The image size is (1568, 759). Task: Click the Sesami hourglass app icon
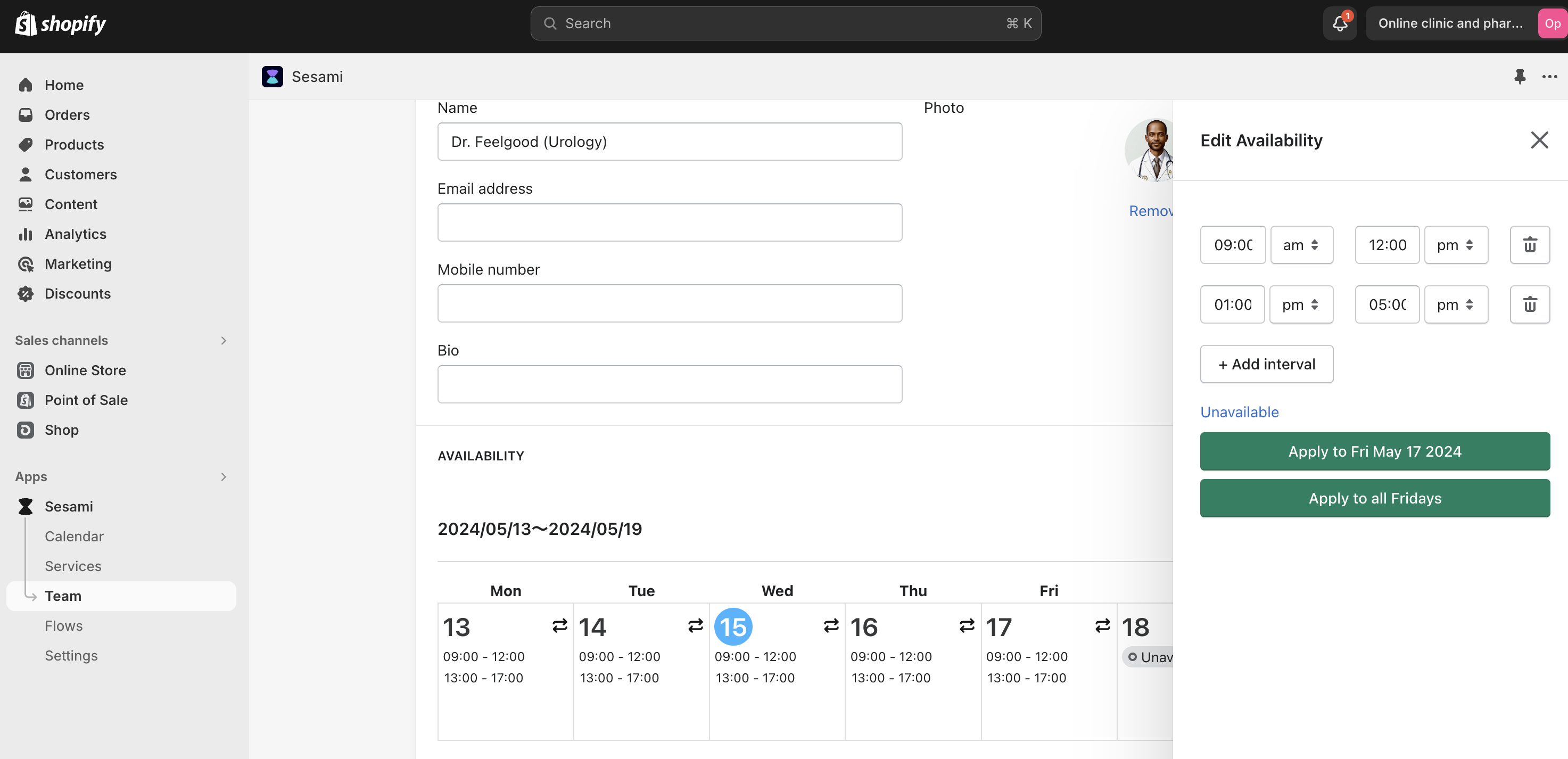pyautogui.click(x=272, y=77)
